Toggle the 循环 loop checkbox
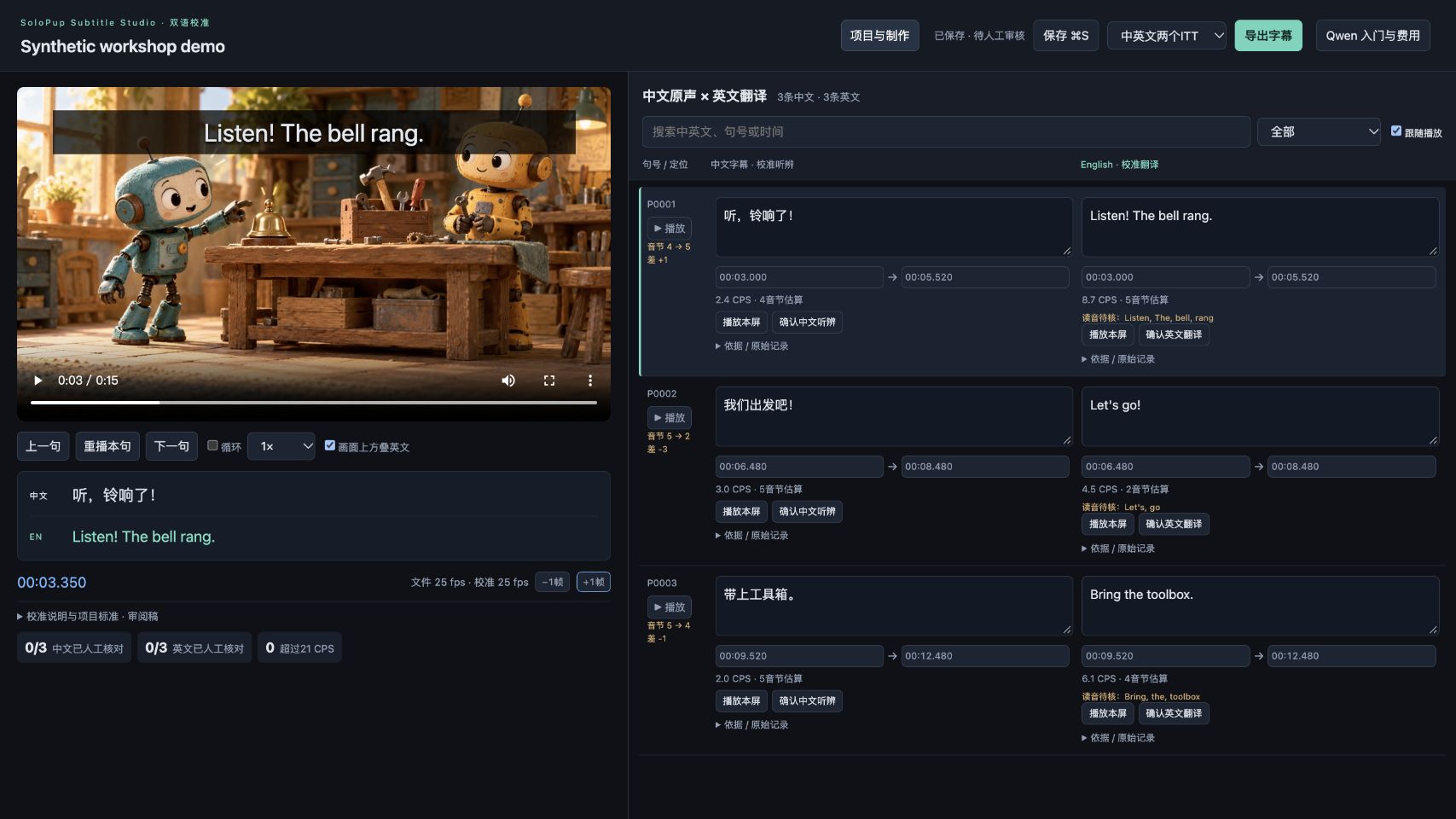 (x=212, y=445)
